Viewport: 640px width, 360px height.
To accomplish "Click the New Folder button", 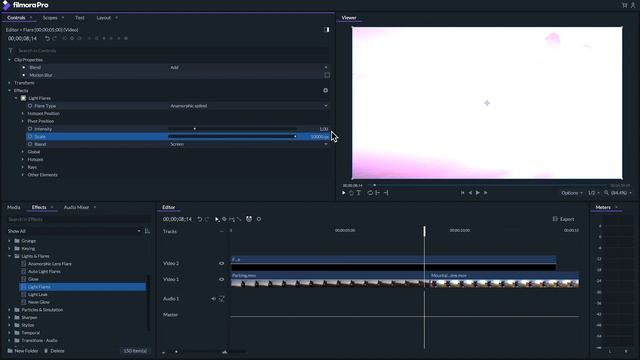I will click(x=23, y=351).
